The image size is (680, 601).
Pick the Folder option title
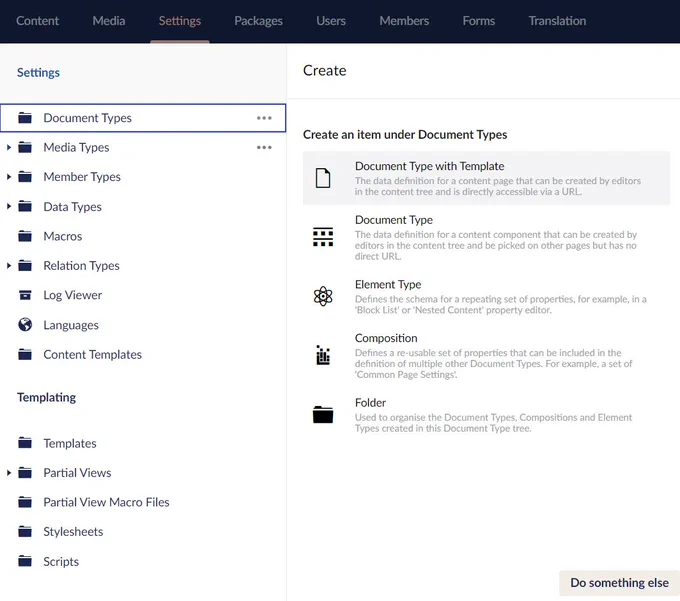(370, 403)
